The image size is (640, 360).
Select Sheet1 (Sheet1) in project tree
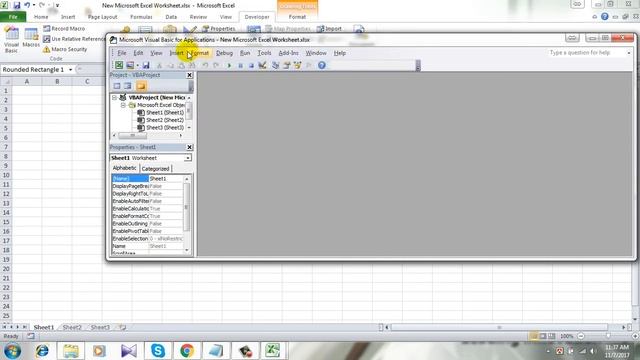coord(165,113)
